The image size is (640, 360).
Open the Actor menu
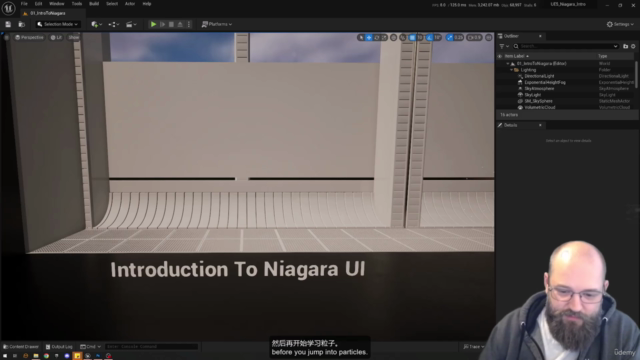tap(130, 4)
